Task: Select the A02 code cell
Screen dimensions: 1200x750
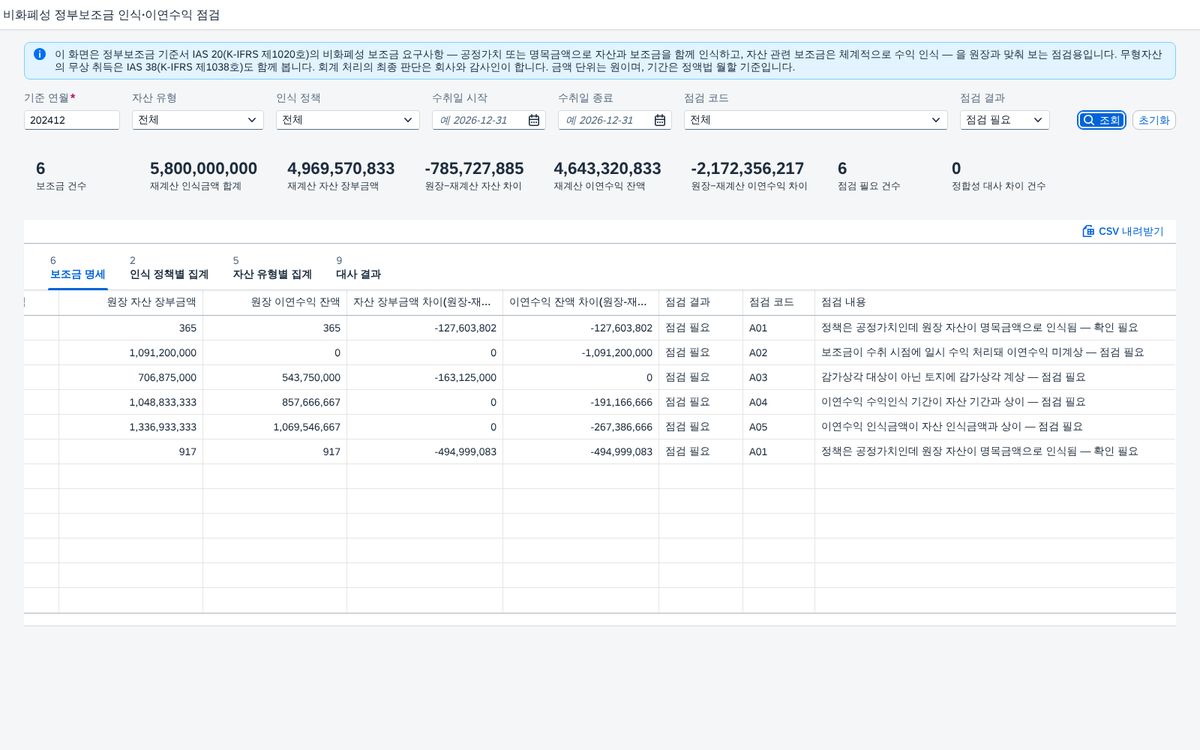Action: tap(779, 353)
